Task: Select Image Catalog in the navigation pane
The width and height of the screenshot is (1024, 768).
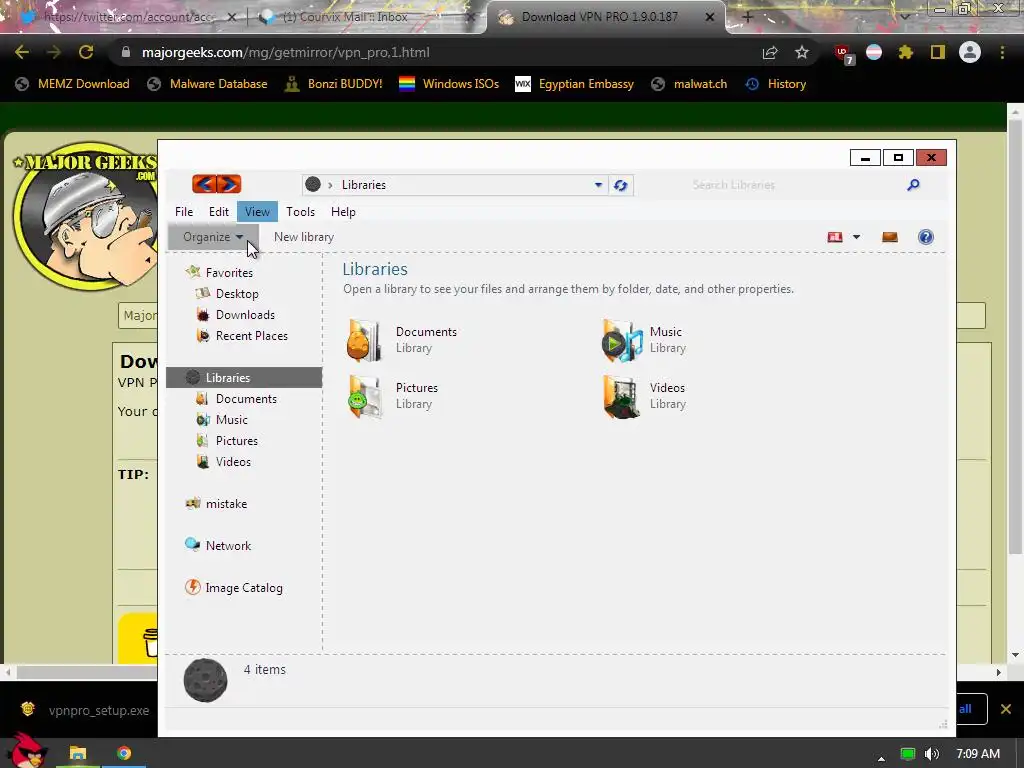Action: pyautogui.click(x=244, y=588)
